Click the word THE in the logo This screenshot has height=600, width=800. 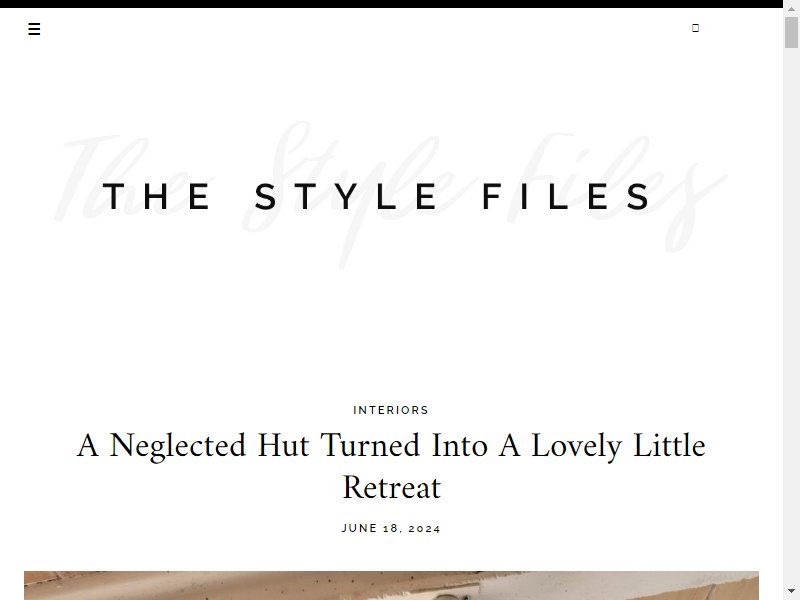156,196
